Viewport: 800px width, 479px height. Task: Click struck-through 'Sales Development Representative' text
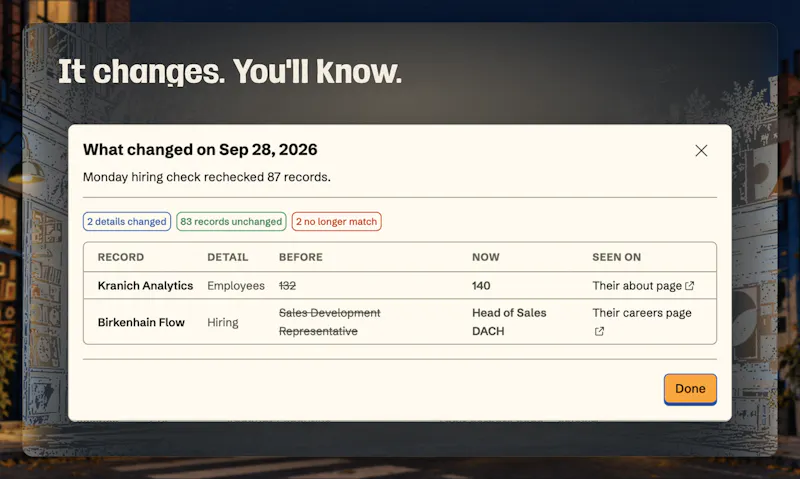click(330, 322)
